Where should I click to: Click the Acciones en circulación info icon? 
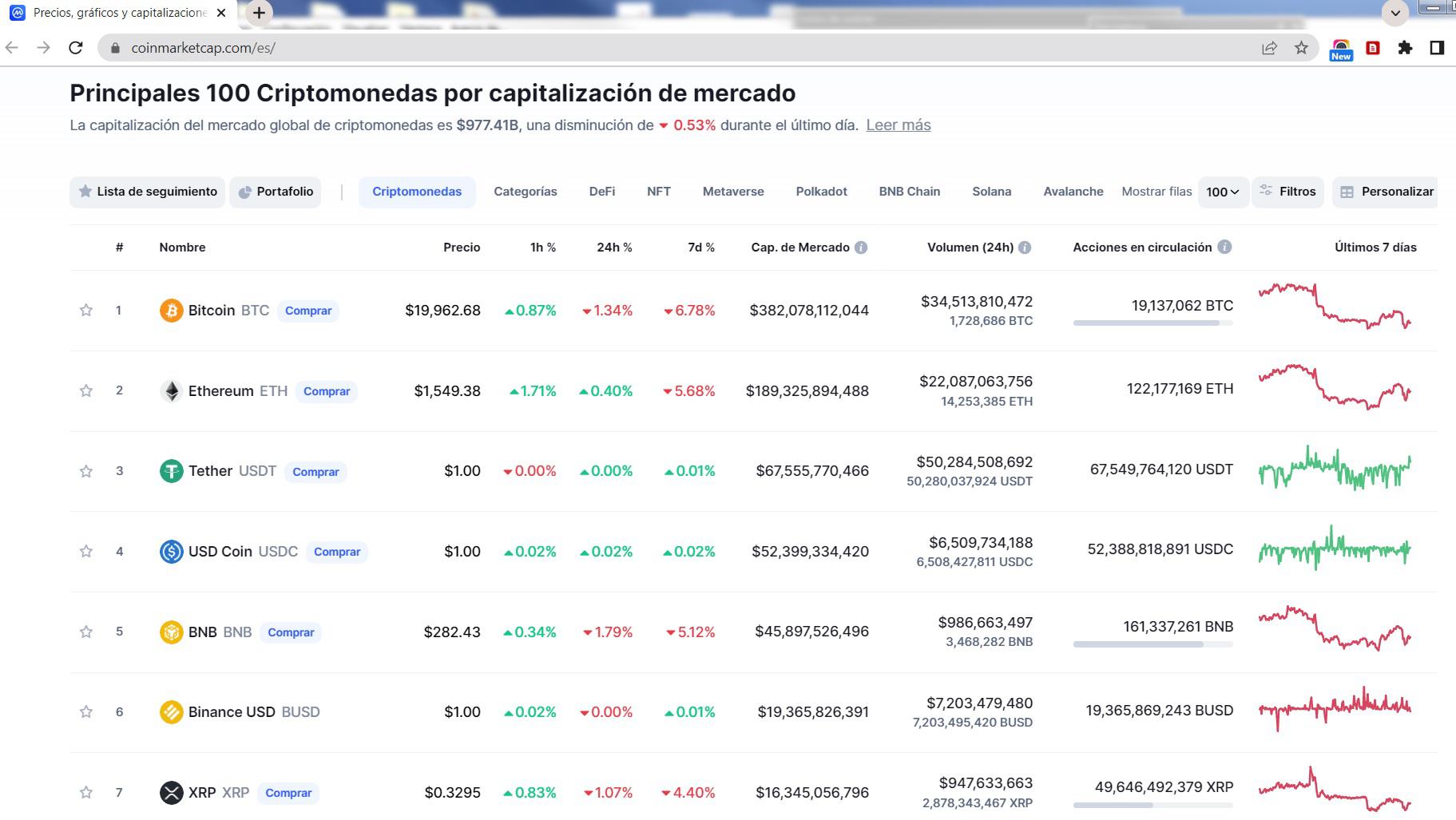click(1224, 247)
